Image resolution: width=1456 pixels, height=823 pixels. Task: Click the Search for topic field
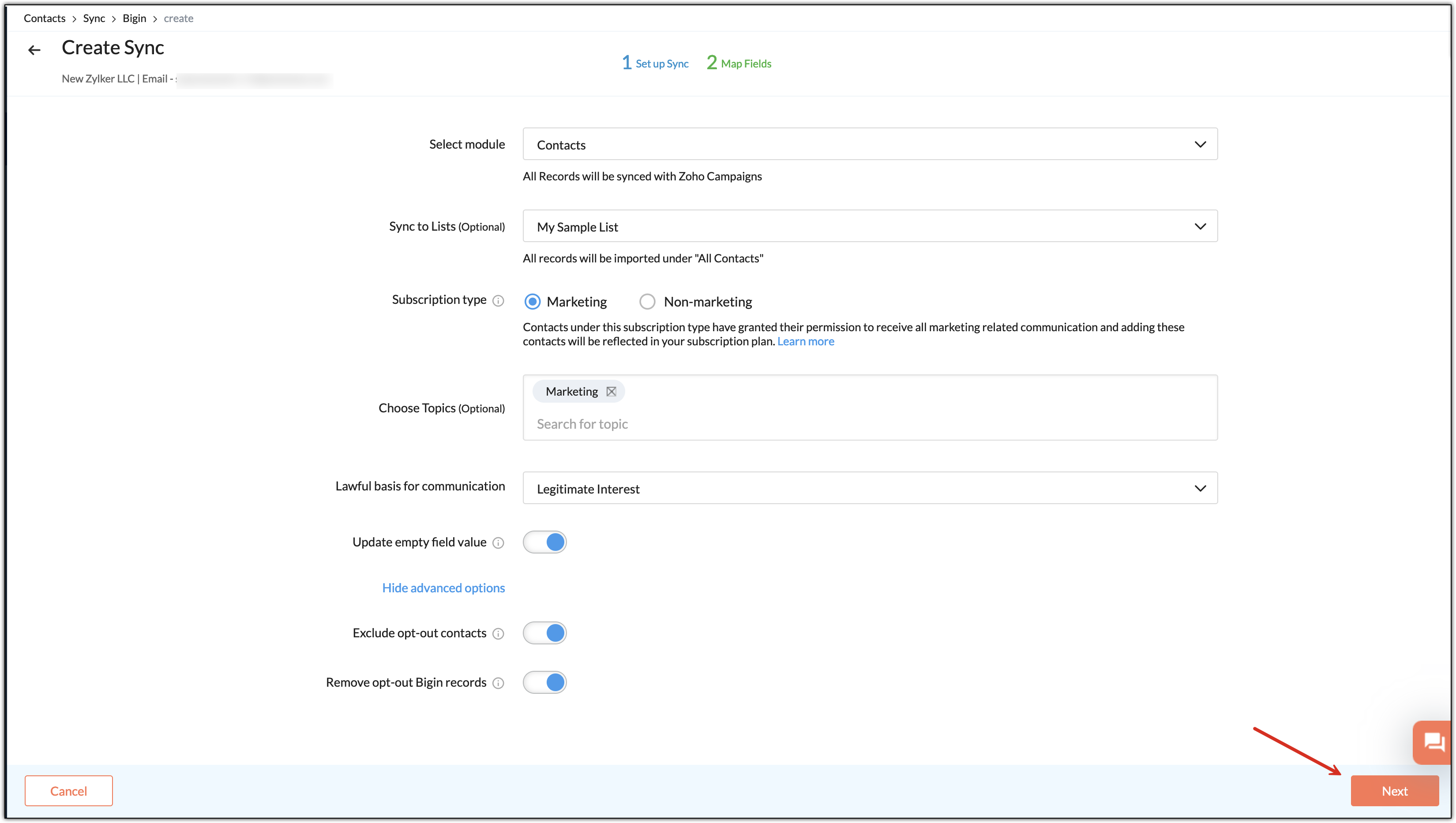pos(870,424)
